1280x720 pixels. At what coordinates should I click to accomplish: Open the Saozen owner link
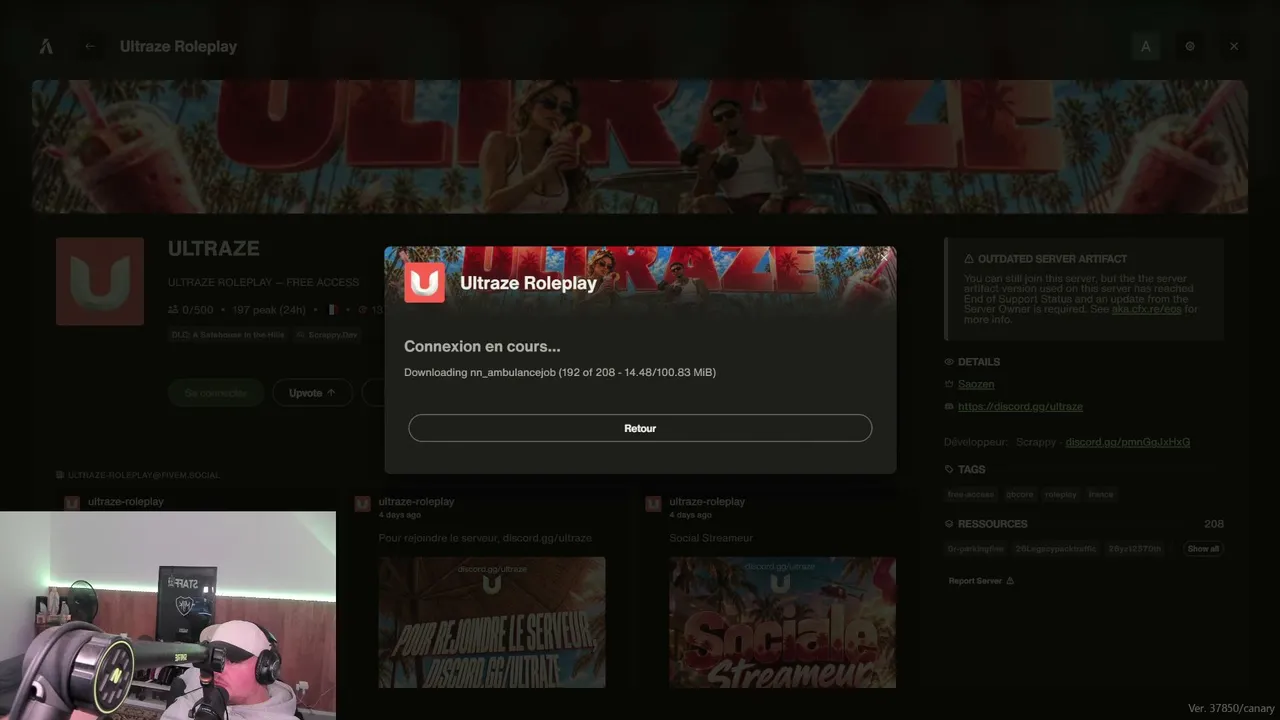pyautogui.click(x=976, y=384)
